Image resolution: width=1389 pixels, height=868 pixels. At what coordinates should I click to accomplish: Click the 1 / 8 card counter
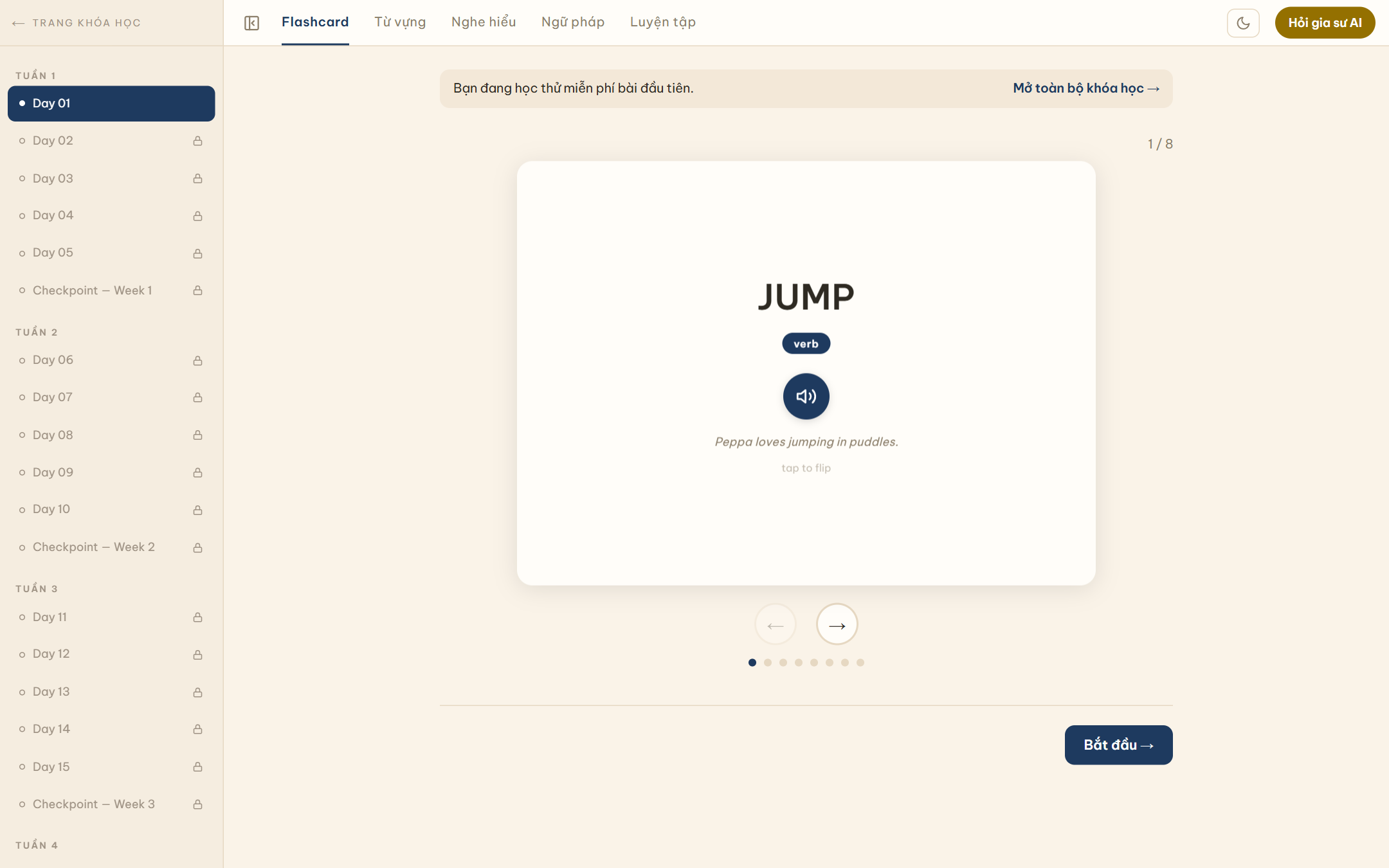click(1160, 144)
